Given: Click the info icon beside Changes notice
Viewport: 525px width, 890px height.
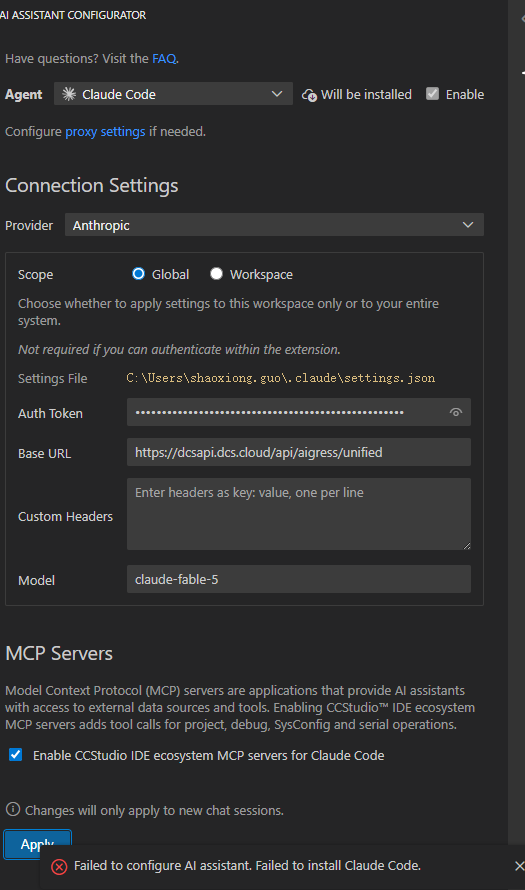Looking at the screenshot, I should 12,809.
